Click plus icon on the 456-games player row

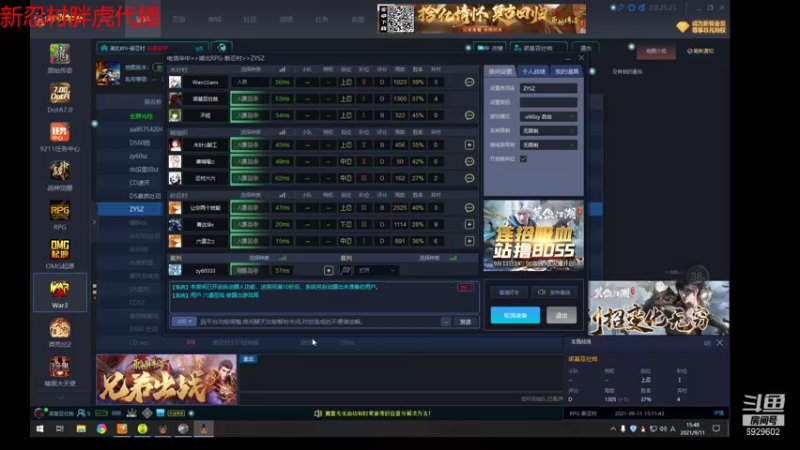coord(469,145)
